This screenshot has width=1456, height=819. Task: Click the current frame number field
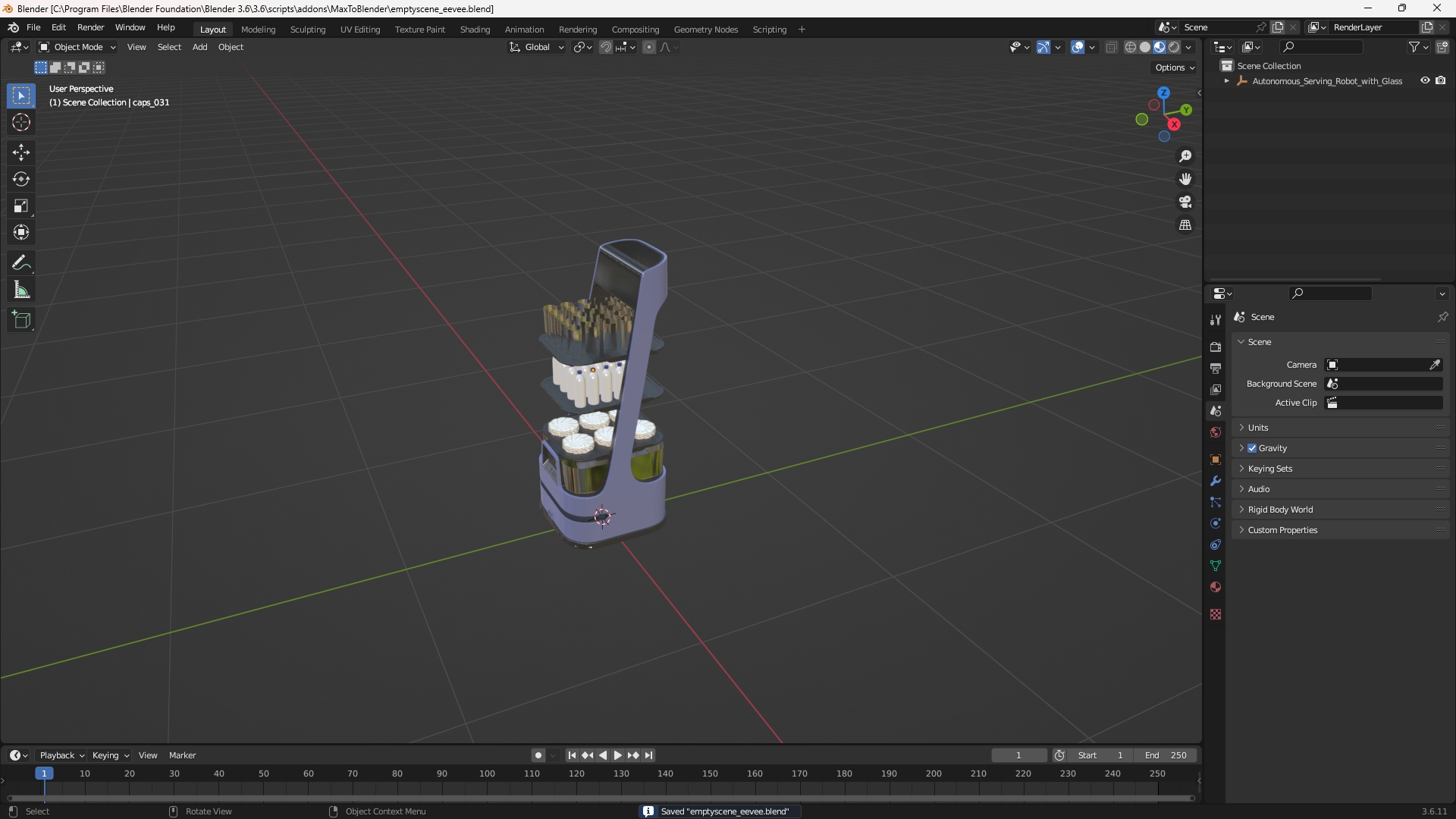click(1018, 755)
